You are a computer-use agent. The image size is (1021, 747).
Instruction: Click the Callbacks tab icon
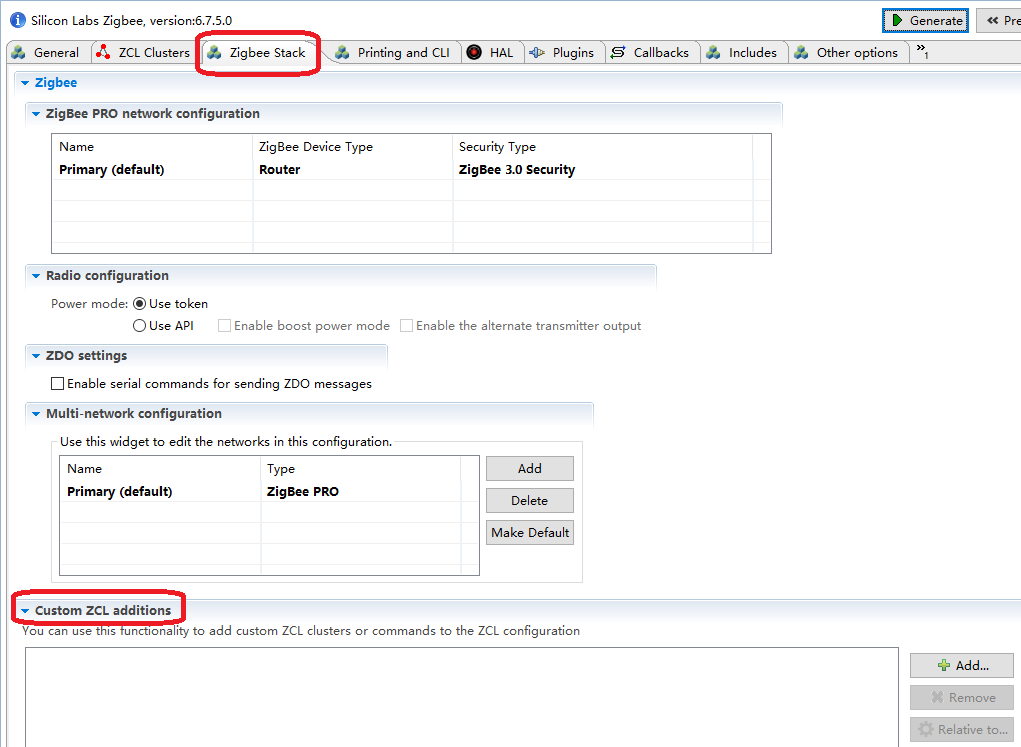coord(618,52)
